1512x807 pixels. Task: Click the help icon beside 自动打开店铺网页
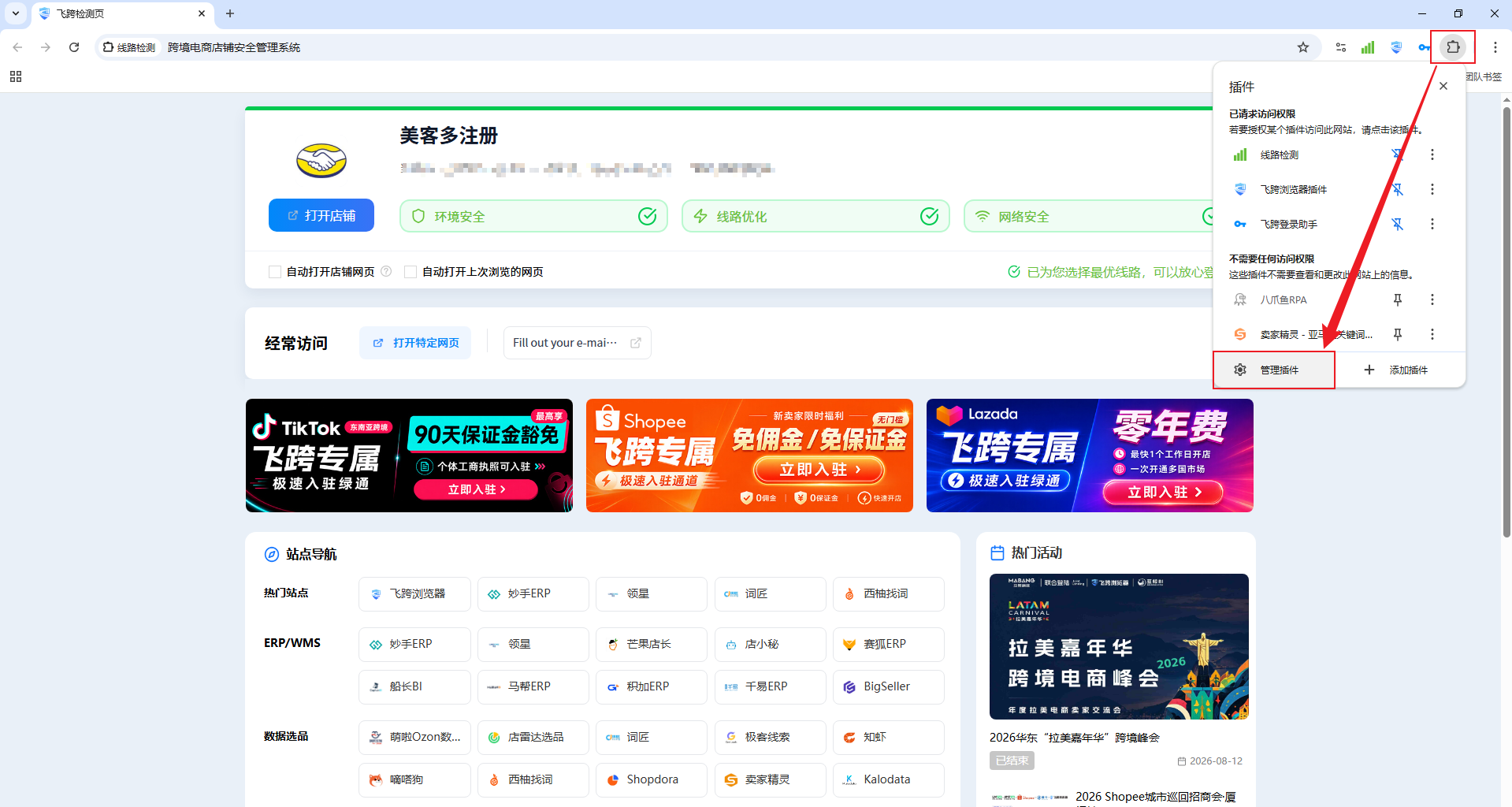(x=386, y=271)
